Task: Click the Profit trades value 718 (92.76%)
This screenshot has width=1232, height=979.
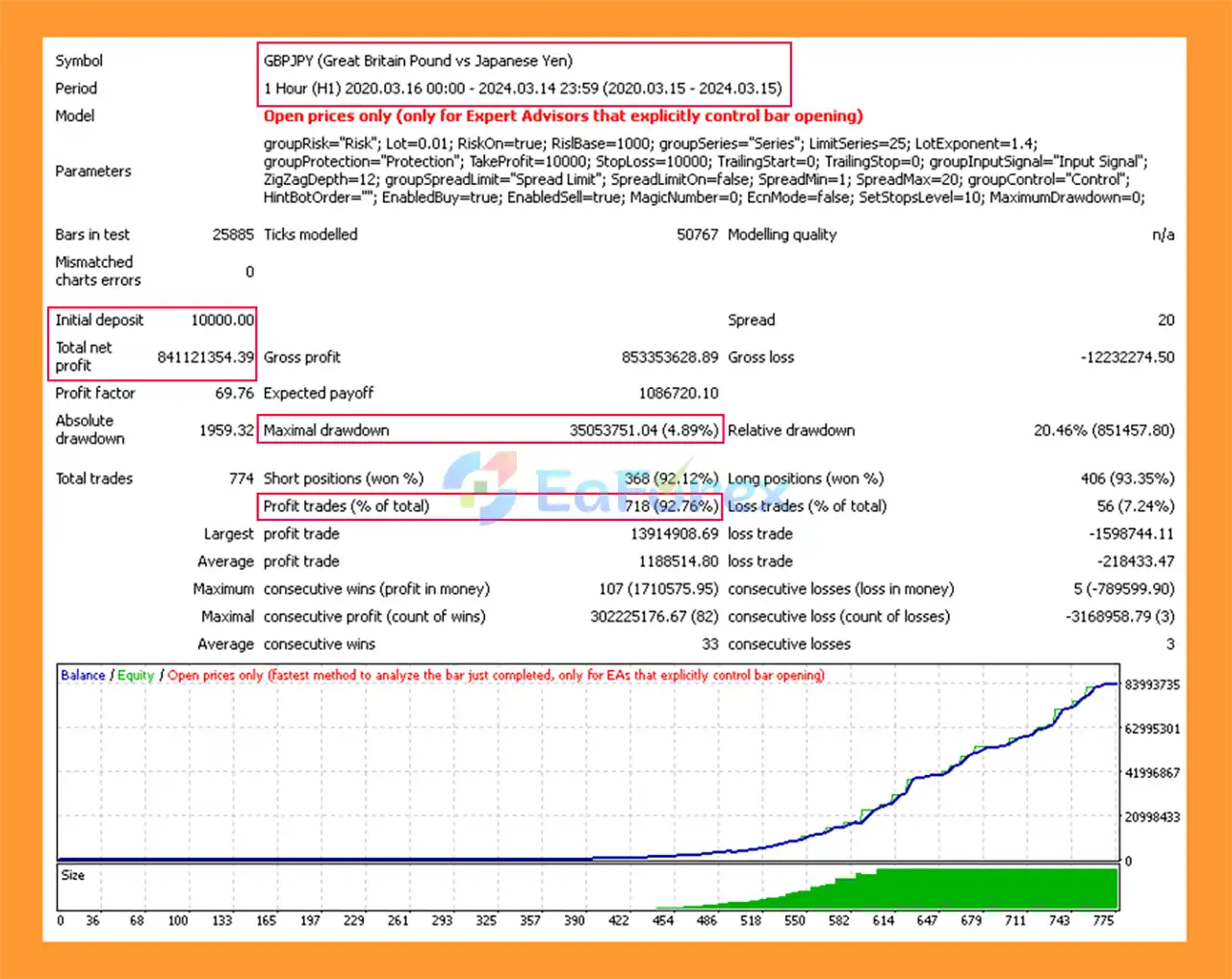Action: [x=671, y=506]
